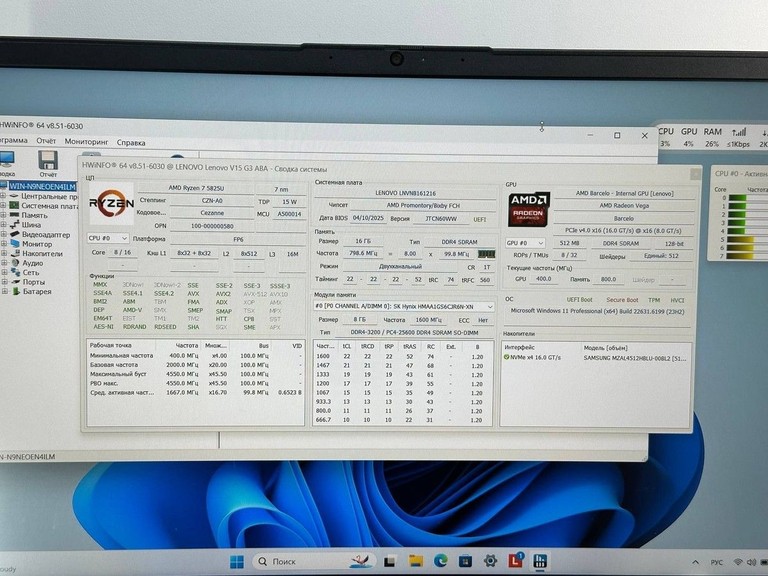Launch Microsoft Edge from the taskbar

coord(440,561)
